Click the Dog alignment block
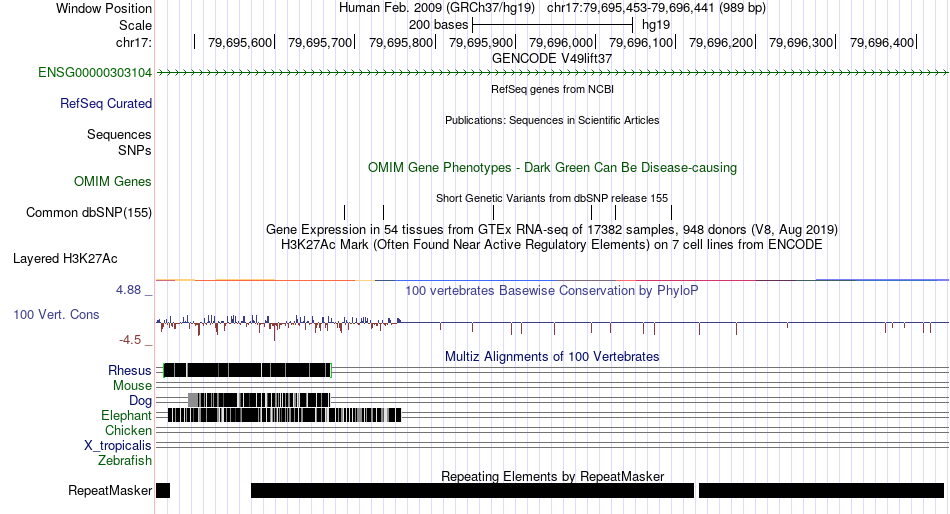The image size is (950, 514). tap(259, 400)
